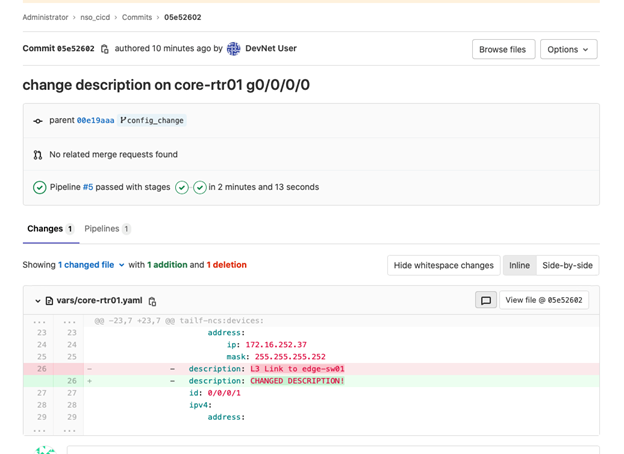The height and width of the screenshot is (454, 624).
Task: Copy commit SHA icon next to 05e52602
Action: pyautogui.click(x=105, y=49)
